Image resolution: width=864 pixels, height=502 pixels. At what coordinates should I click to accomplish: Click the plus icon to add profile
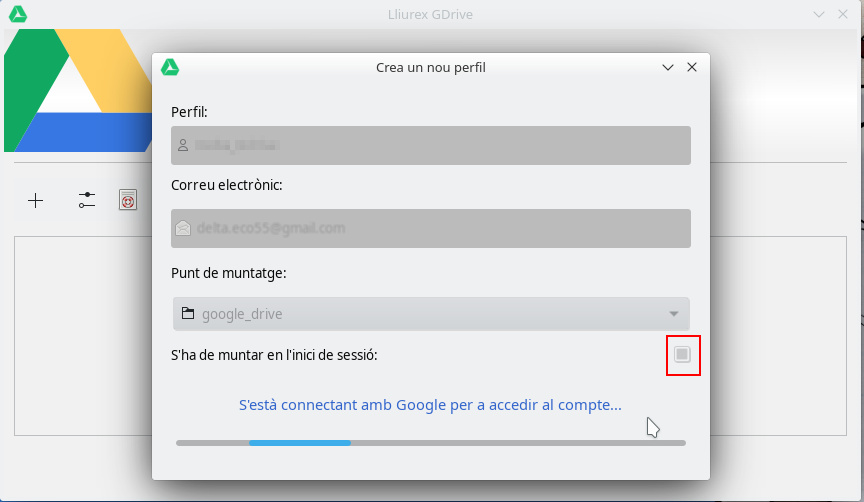(36, 201)
